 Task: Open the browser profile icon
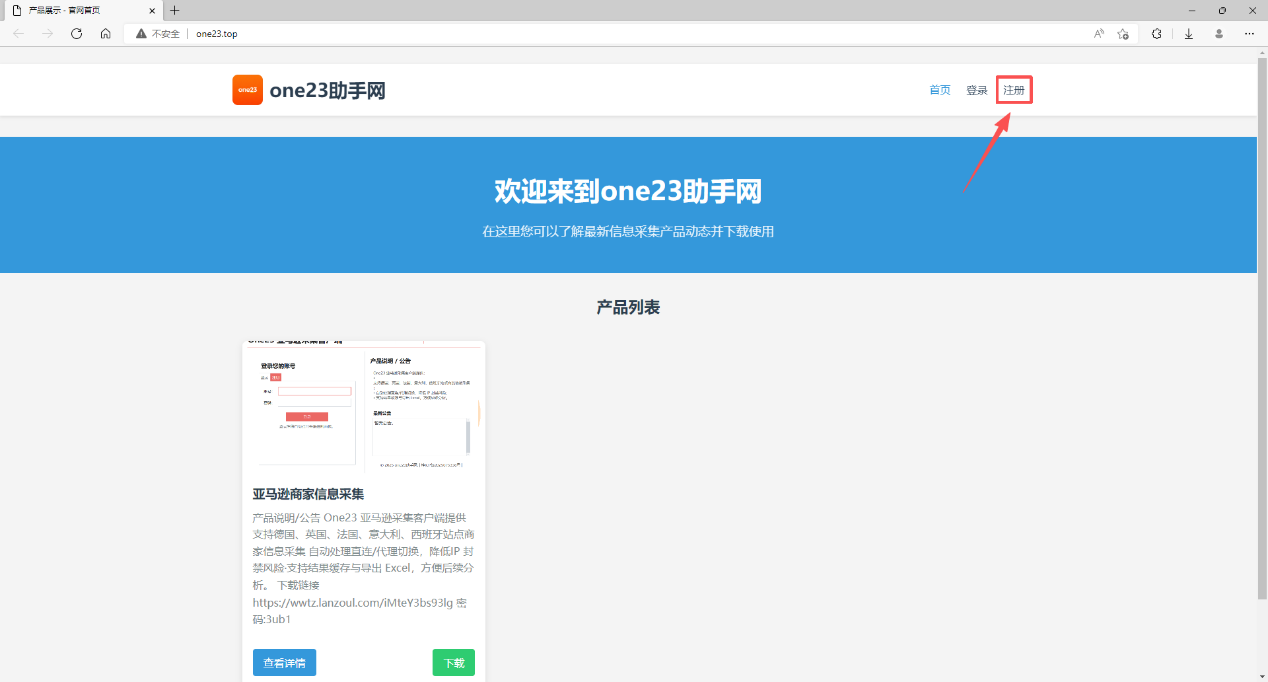[1219, 33]
